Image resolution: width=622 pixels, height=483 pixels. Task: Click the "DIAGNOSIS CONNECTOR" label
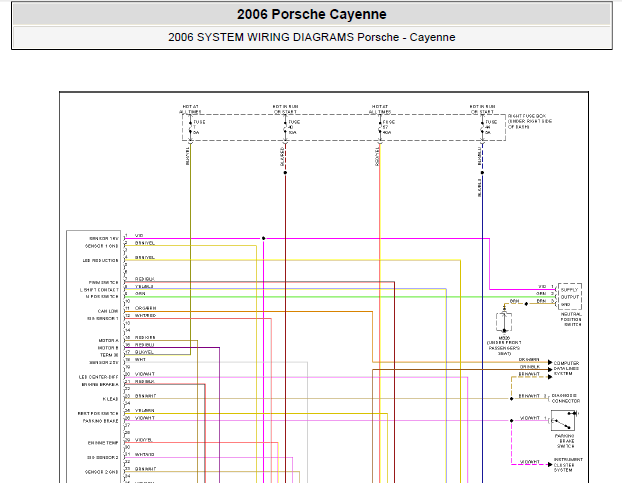click(x=566, y=399)
